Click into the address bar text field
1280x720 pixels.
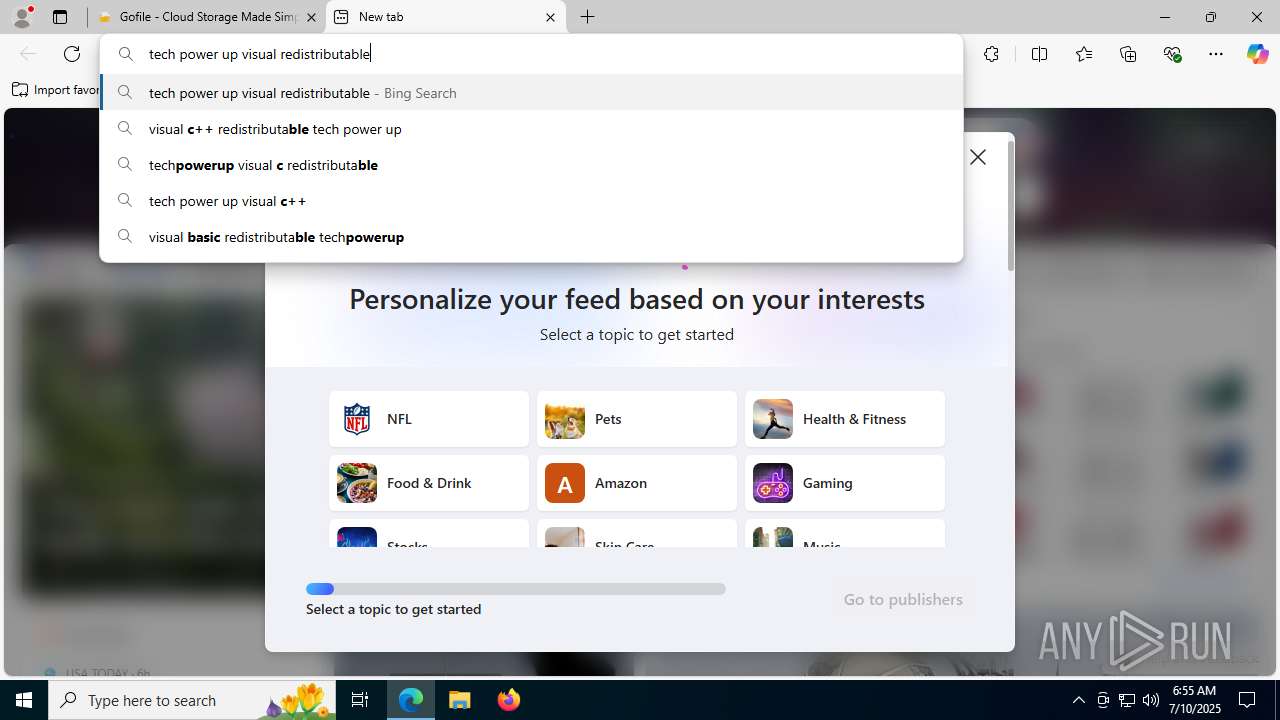(x=531, y=54)
